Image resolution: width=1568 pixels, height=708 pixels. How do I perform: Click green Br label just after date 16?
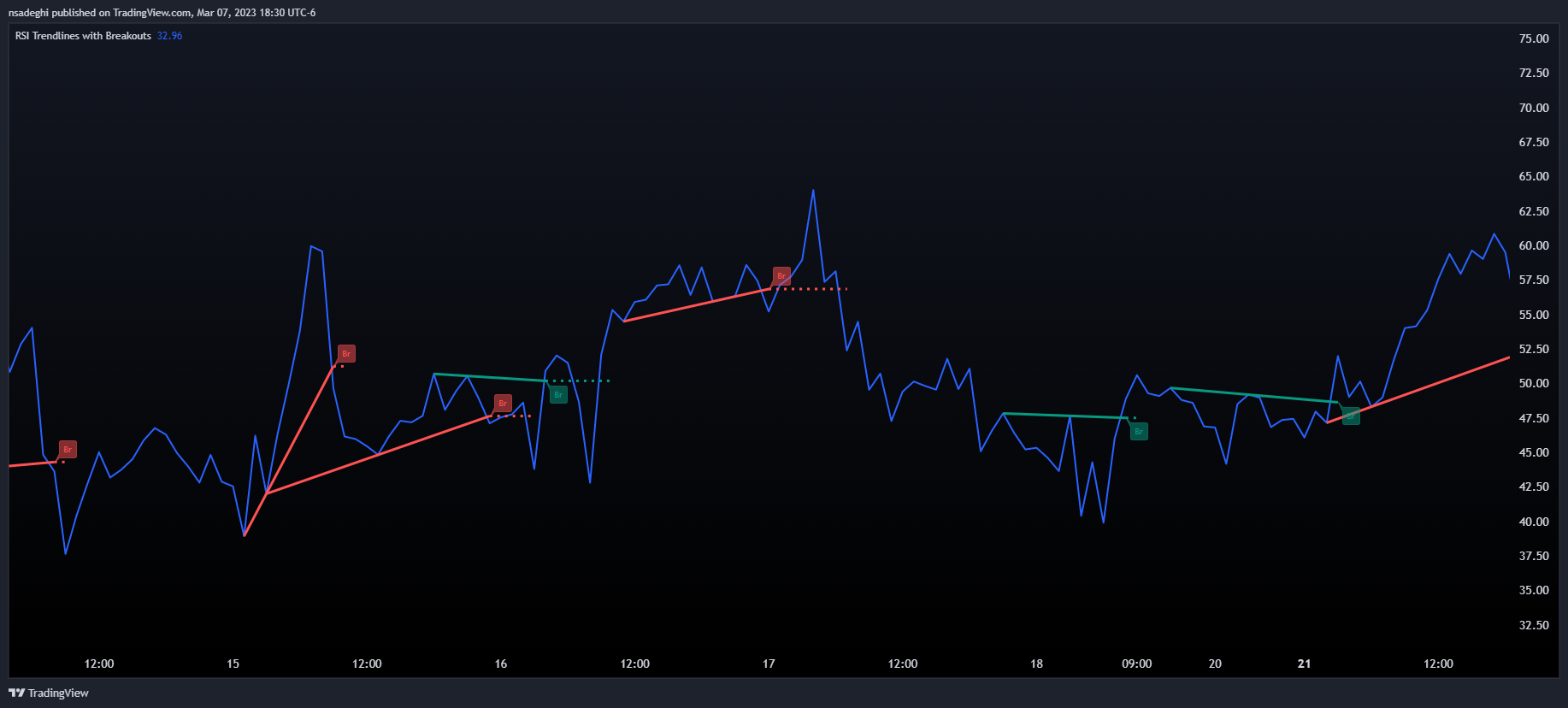pyautogui.click(x=558, y=394)
